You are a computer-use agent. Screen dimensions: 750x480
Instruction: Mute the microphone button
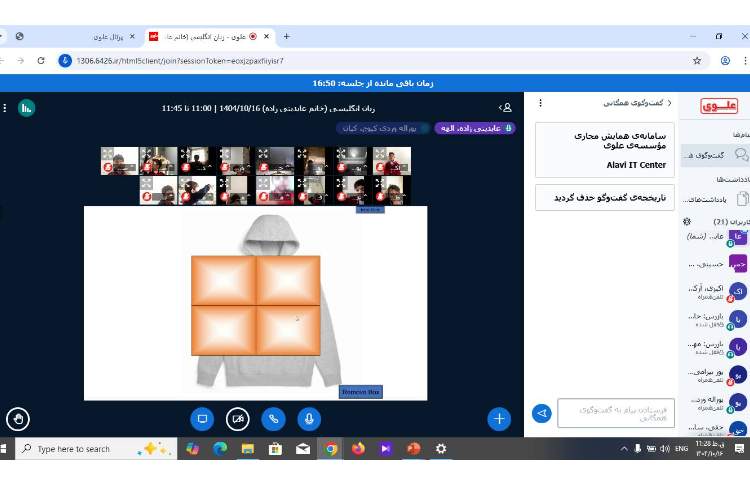(x=309, y=419)
